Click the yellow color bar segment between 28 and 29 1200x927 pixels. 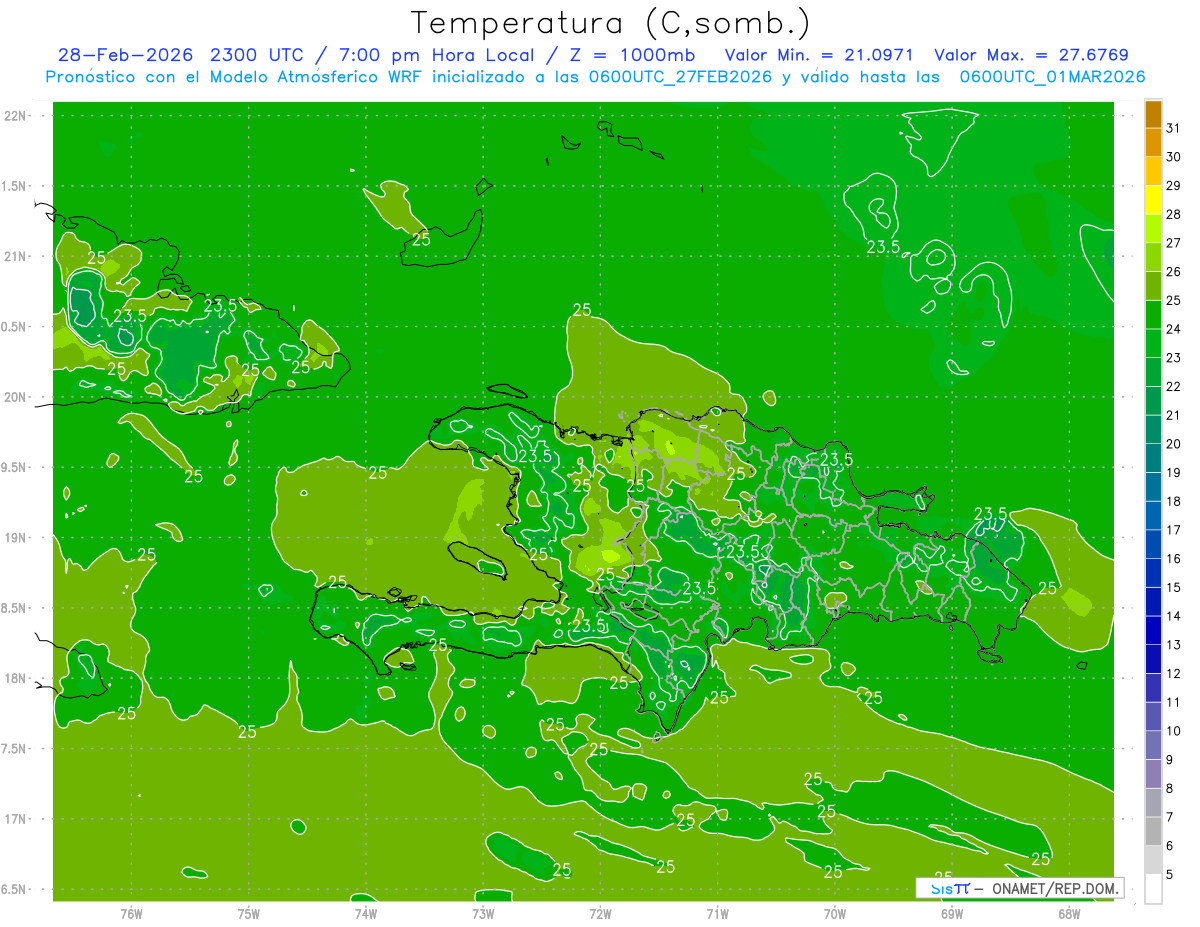(x=1153, y=199)
